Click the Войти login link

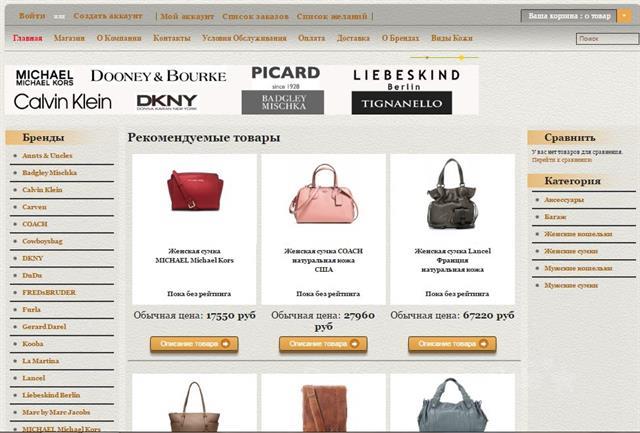(32, 16)
